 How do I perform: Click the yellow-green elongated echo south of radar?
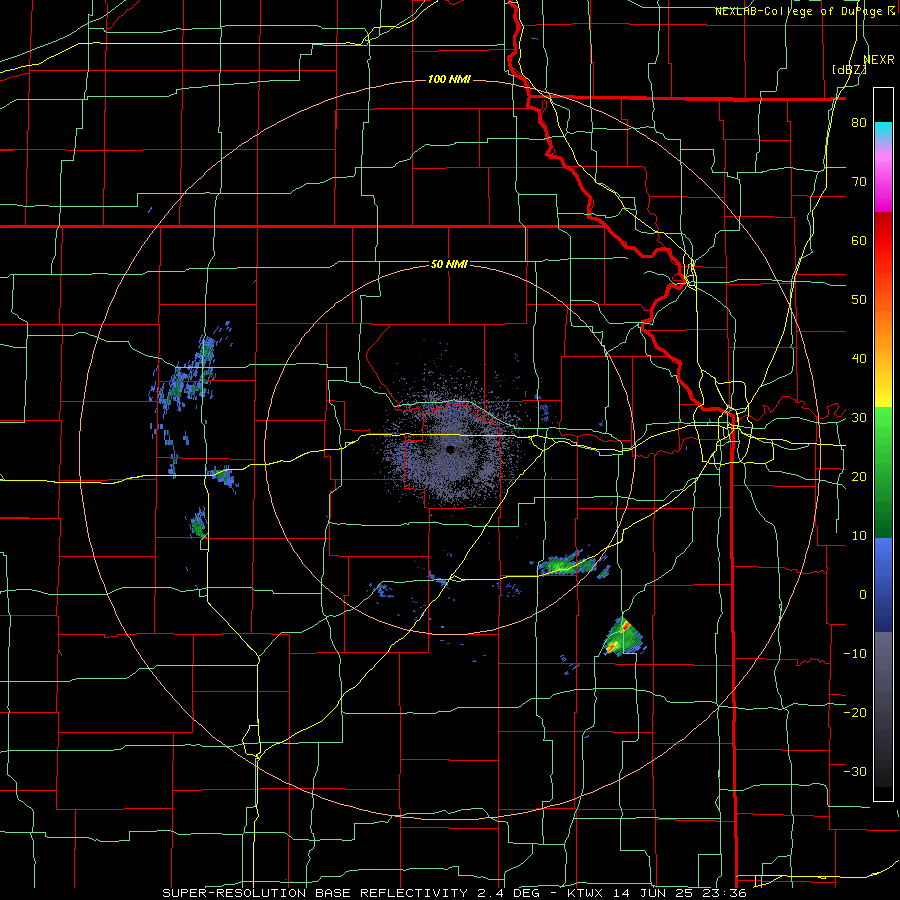coord(568,565)
